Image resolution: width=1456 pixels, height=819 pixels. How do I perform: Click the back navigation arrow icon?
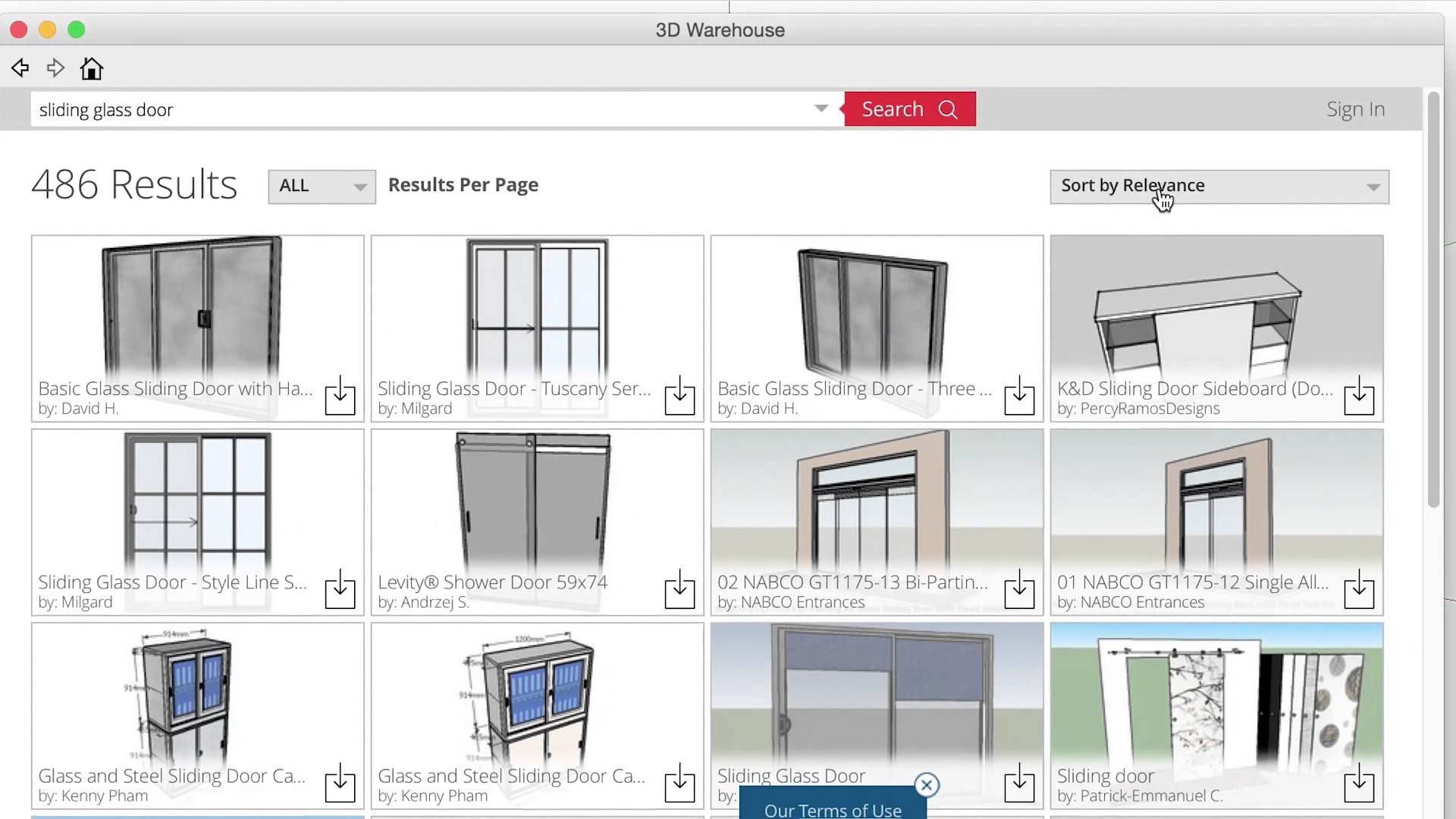21,68
